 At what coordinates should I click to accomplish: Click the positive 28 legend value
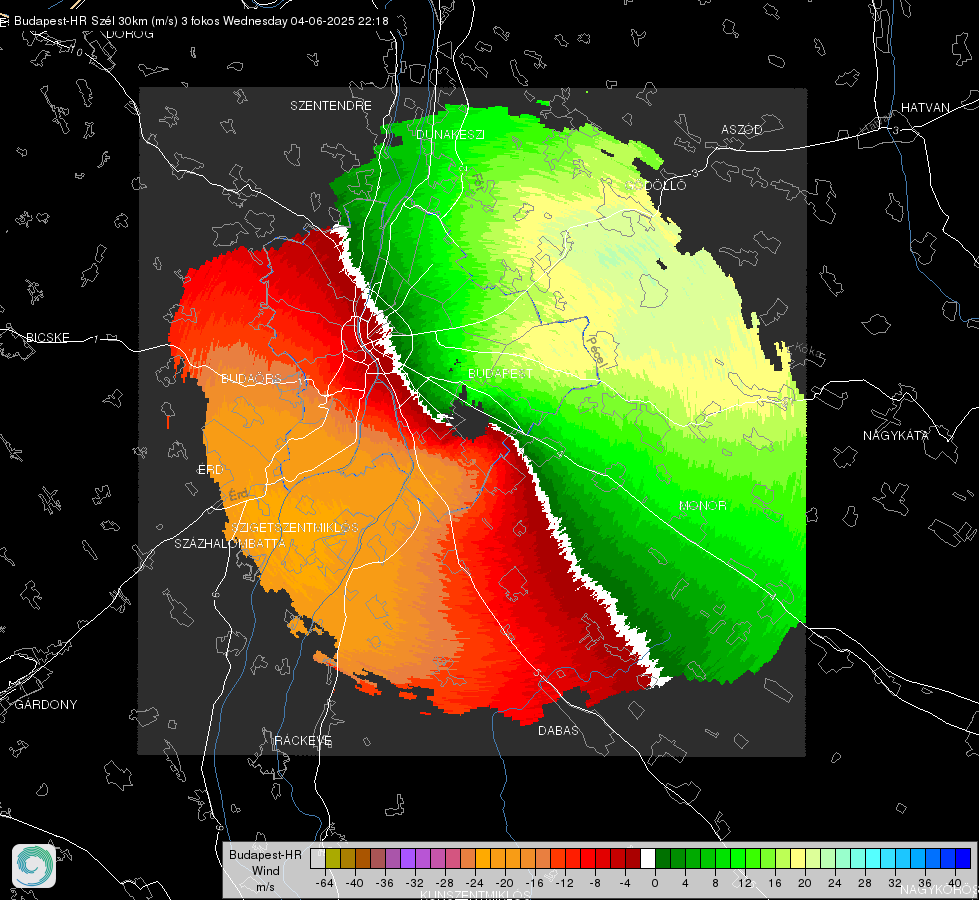[865, 883]
